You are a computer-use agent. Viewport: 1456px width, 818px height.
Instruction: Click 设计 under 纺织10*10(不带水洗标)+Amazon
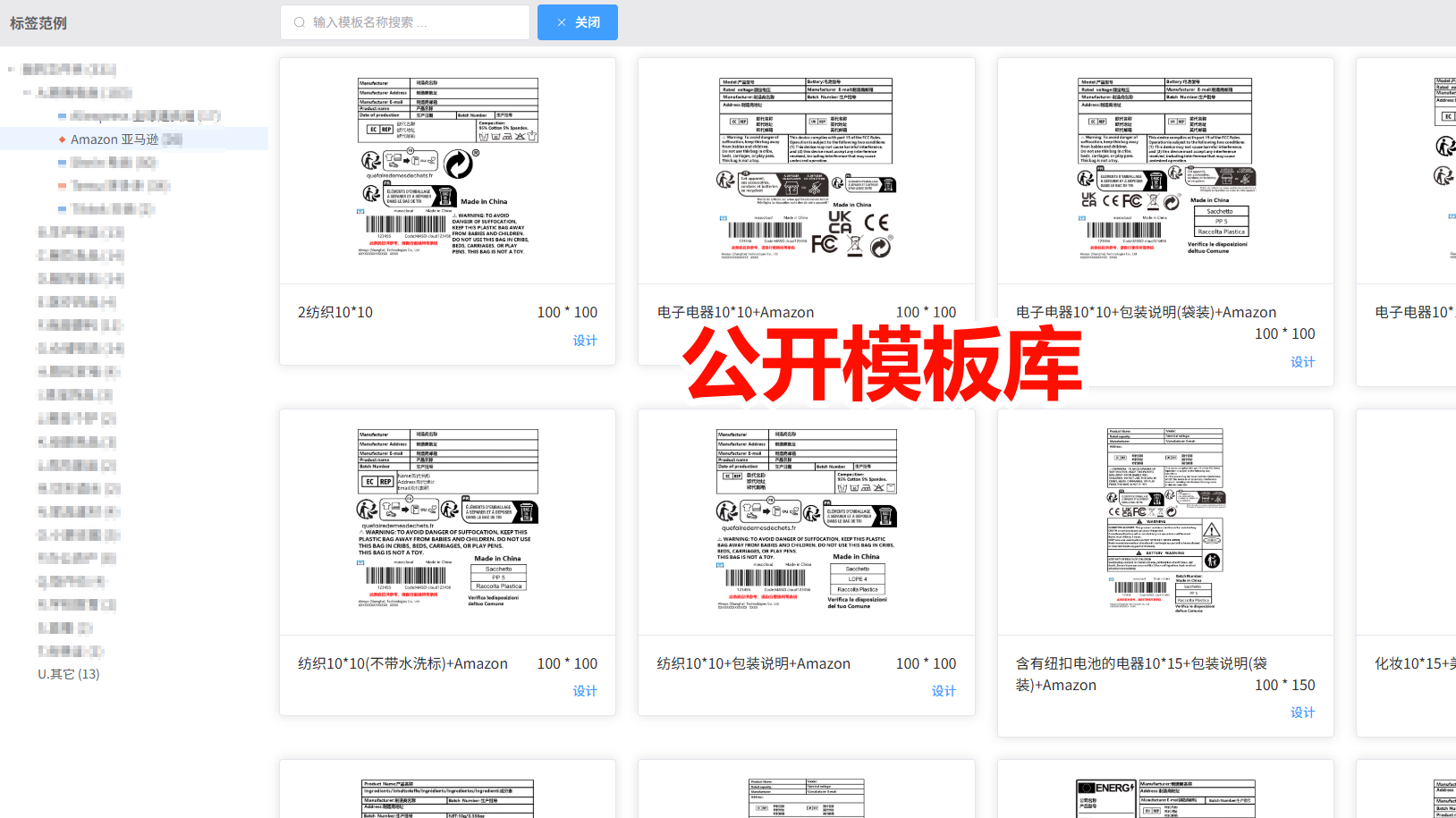click(585, 691)
